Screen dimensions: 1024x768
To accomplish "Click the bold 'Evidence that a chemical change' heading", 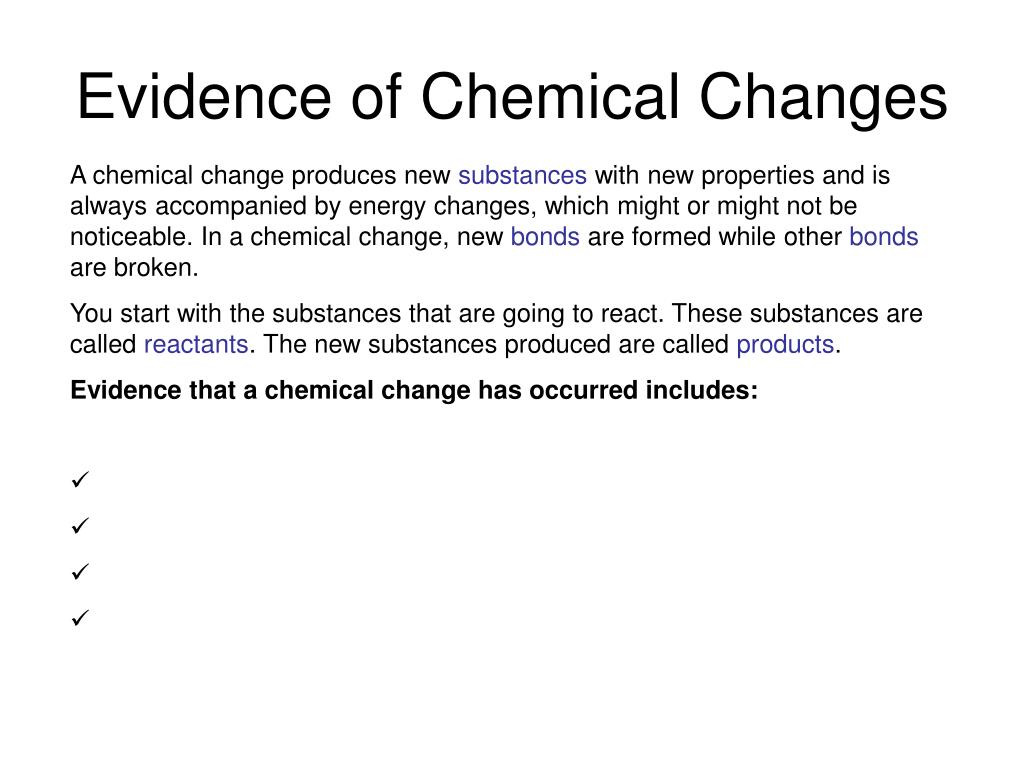I will pos(414,391).
